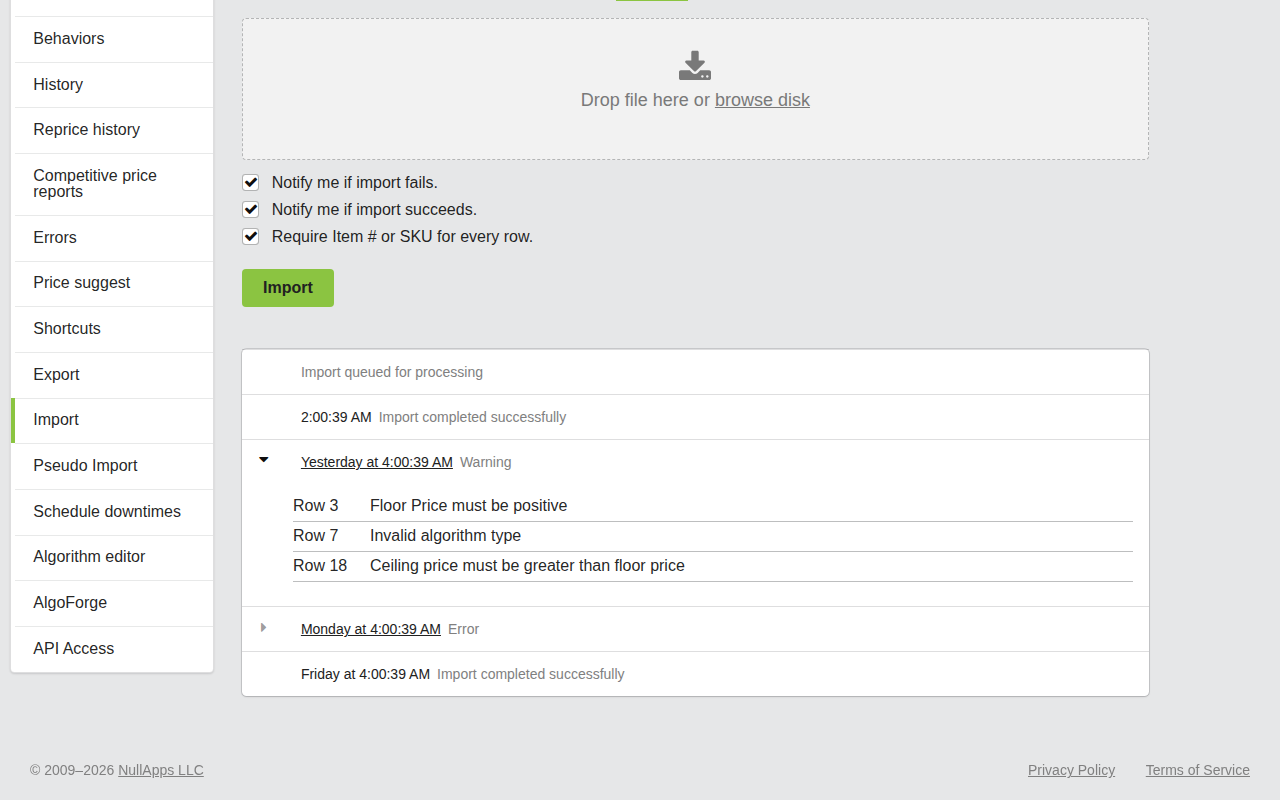The width and height of the screenshot is (1280, 800).
Task: Navigate to Reprice history
Action: click(x=86, y=130)
